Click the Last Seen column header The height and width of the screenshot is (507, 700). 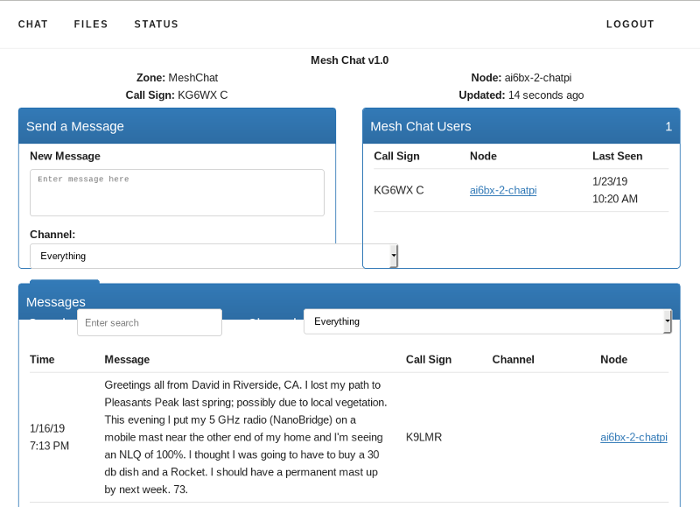[x=617, y=156]
